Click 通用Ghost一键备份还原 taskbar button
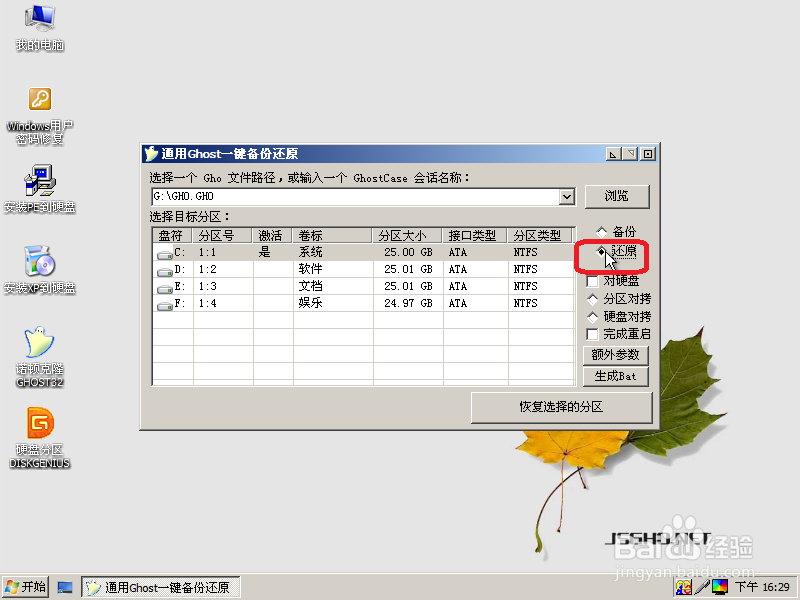Image resolution: width=800 pixels, height=600 pixels. coord(161,588)
